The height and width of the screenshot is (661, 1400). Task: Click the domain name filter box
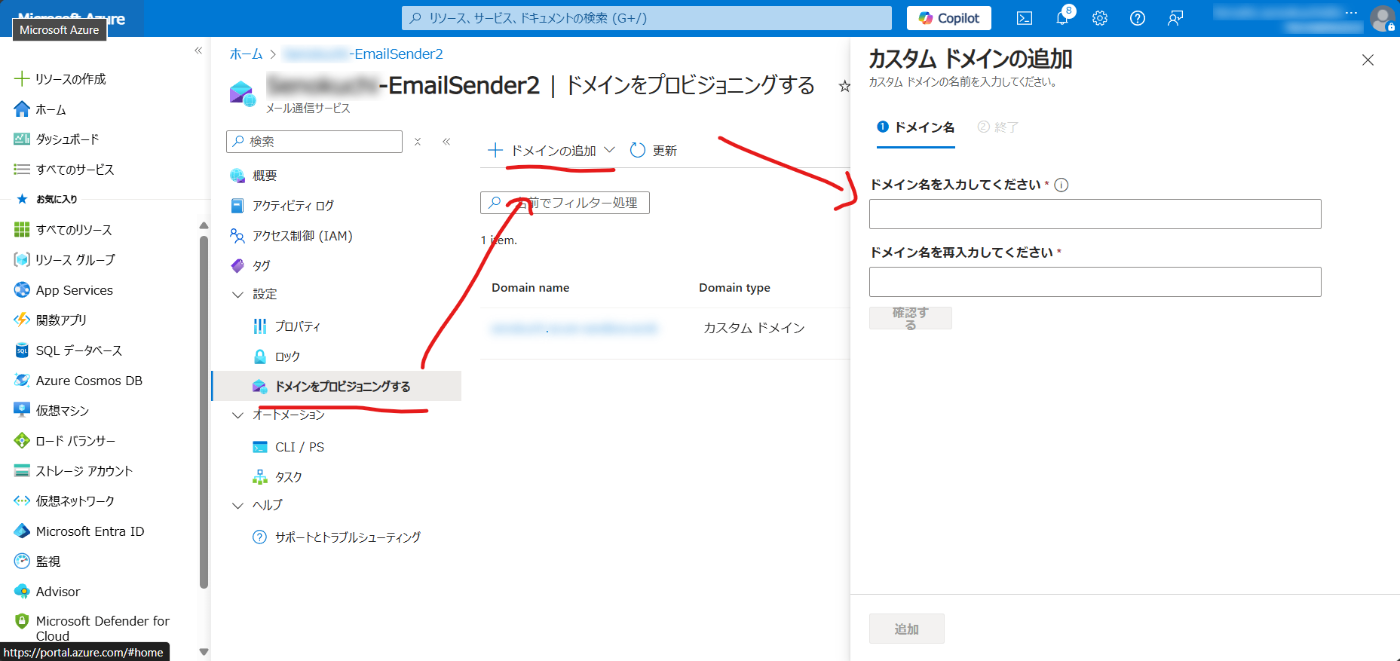point(565,203)
